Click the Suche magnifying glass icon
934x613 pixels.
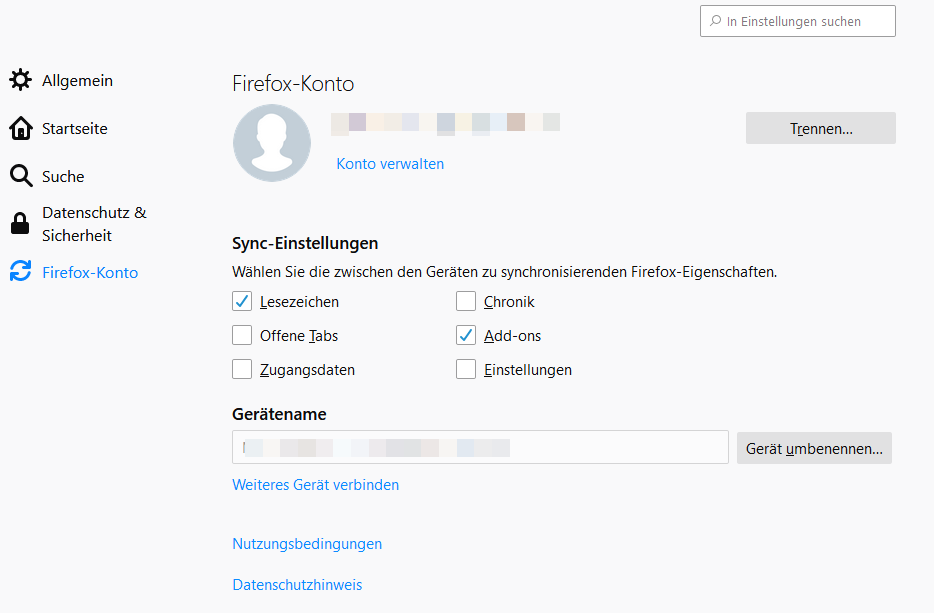[21, 176]
